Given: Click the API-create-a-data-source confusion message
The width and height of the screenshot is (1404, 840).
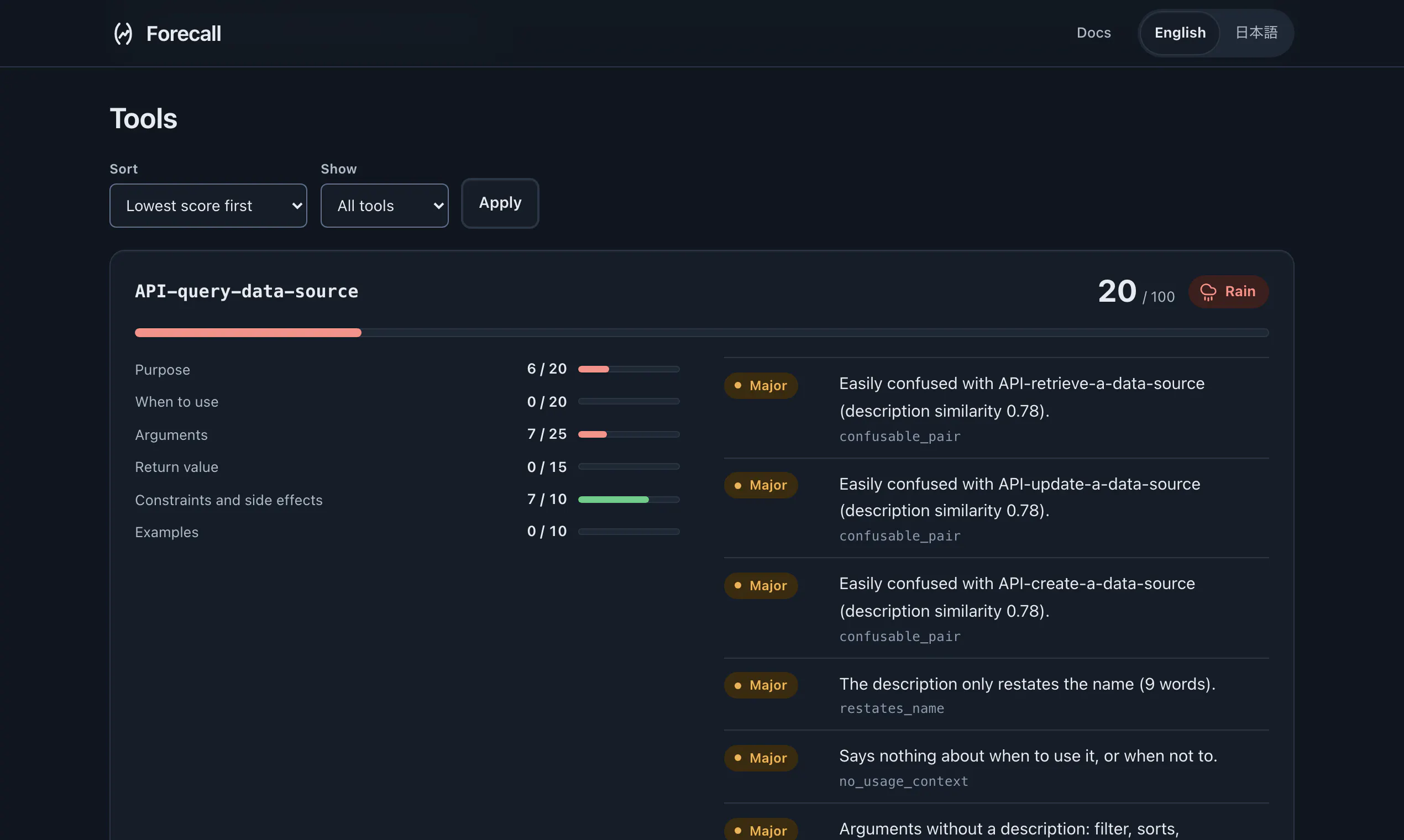Looking at the screenshot, I should tap(1017, 597).
